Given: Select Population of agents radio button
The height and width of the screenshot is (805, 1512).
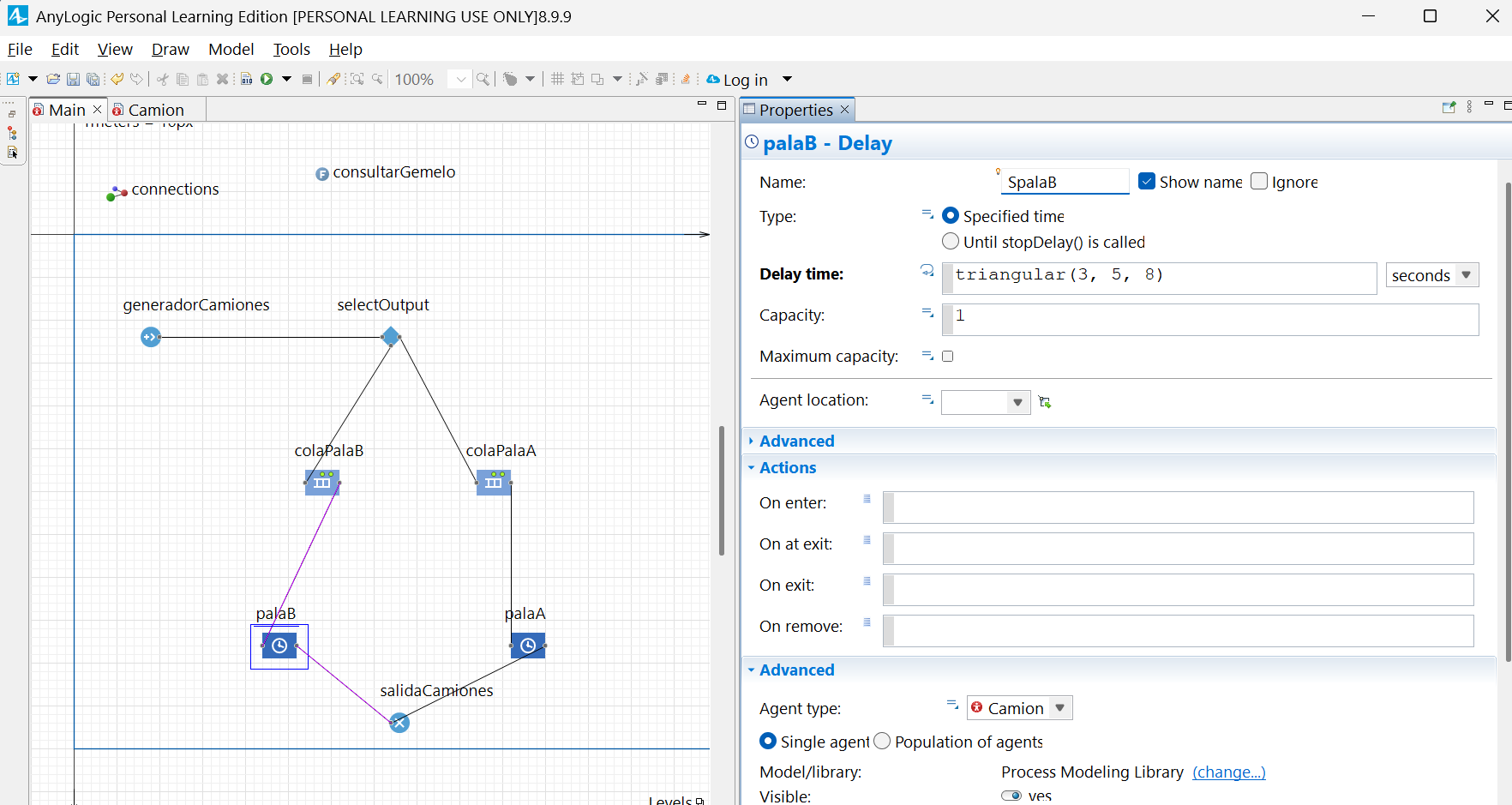Looking at the screenshot, I should pyautogui.click(x=882, y=742).
